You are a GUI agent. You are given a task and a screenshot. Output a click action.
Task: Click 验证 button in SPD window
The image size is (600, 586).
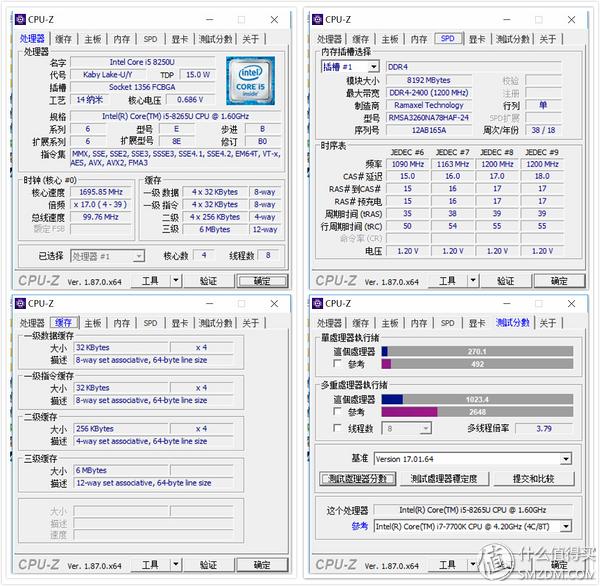(x=505, y=281)
